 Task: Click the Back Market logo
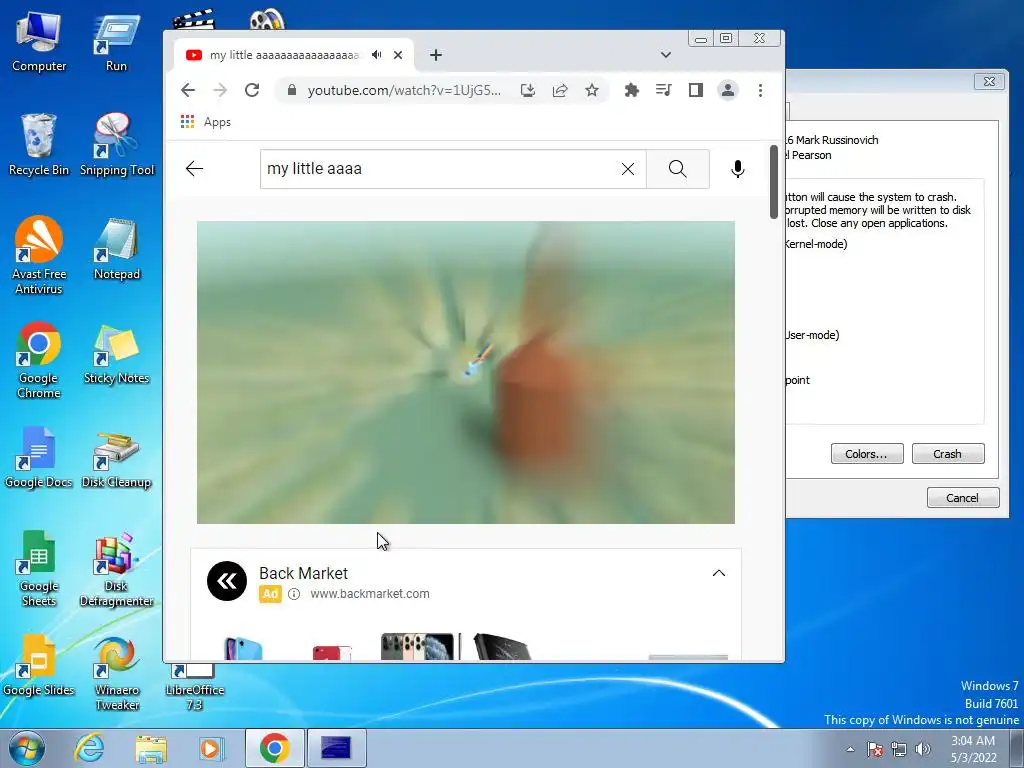pos(227,581)
